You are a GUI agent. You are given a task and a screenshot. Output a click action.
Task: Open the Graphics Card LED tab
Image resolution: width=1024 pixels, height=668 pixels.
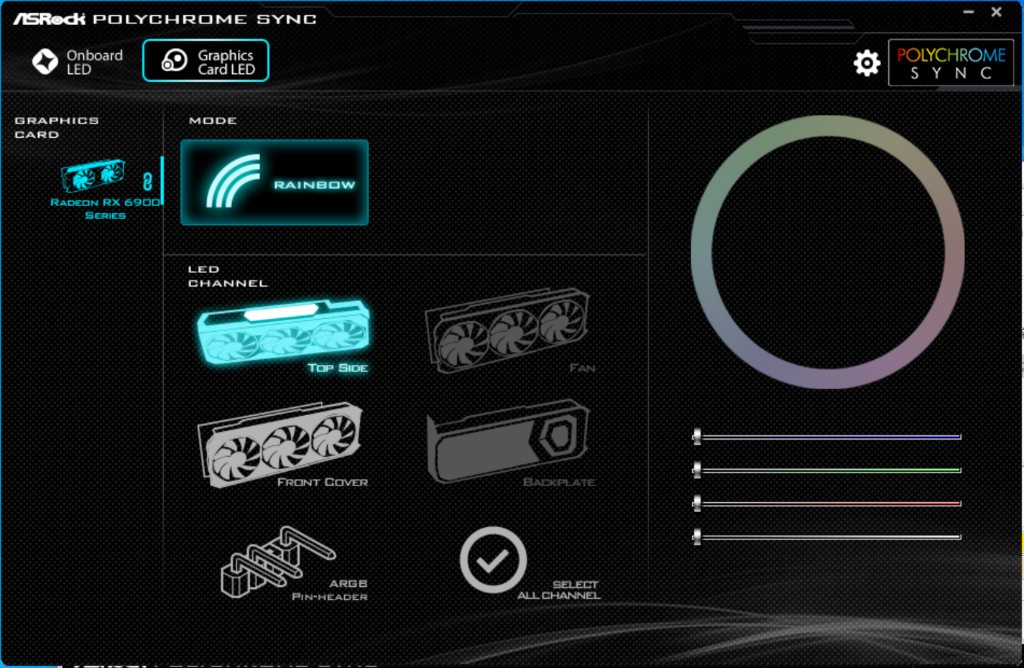point(206,61)
